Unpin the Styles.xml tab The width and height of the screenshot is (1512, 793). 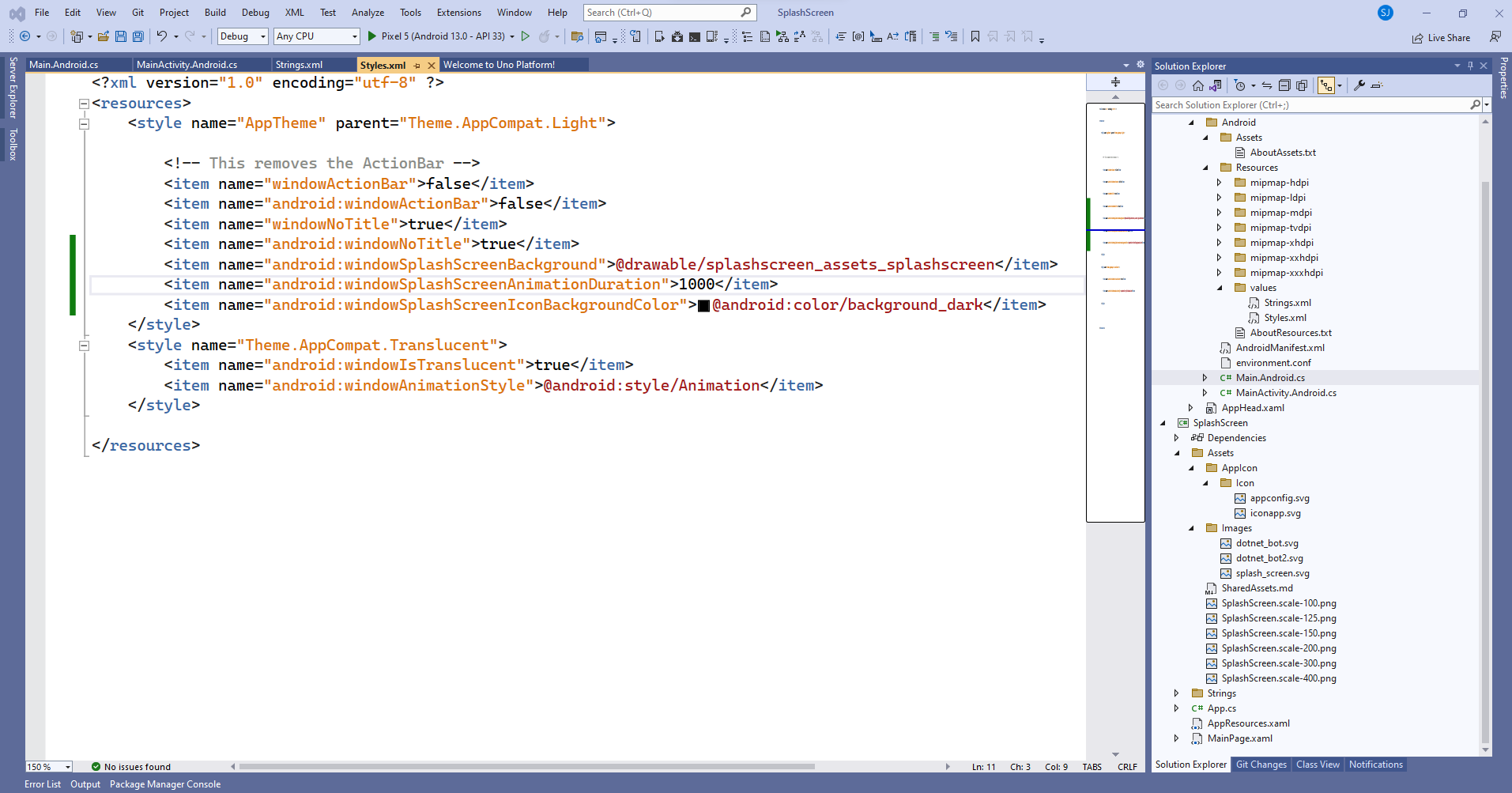click(x=416, y=65)
